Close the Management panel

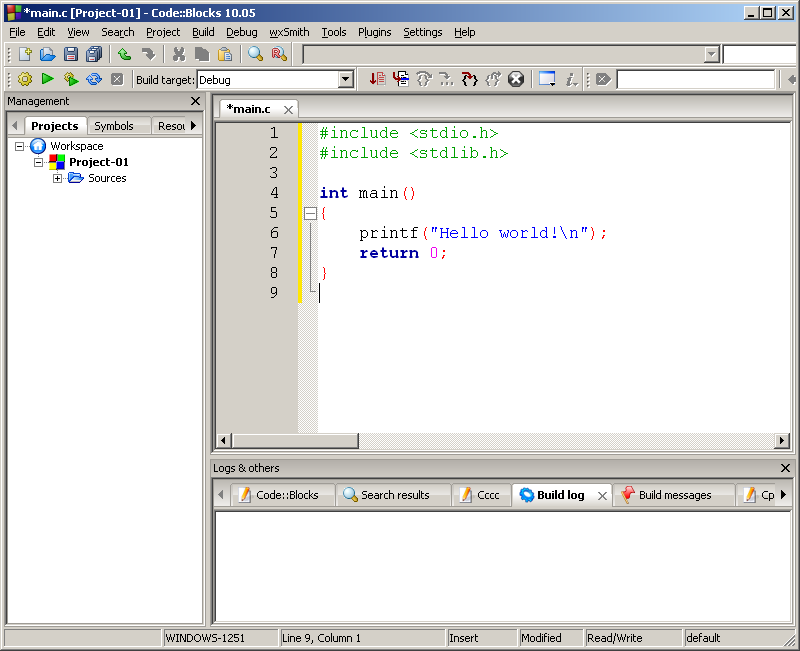[195, 101]
